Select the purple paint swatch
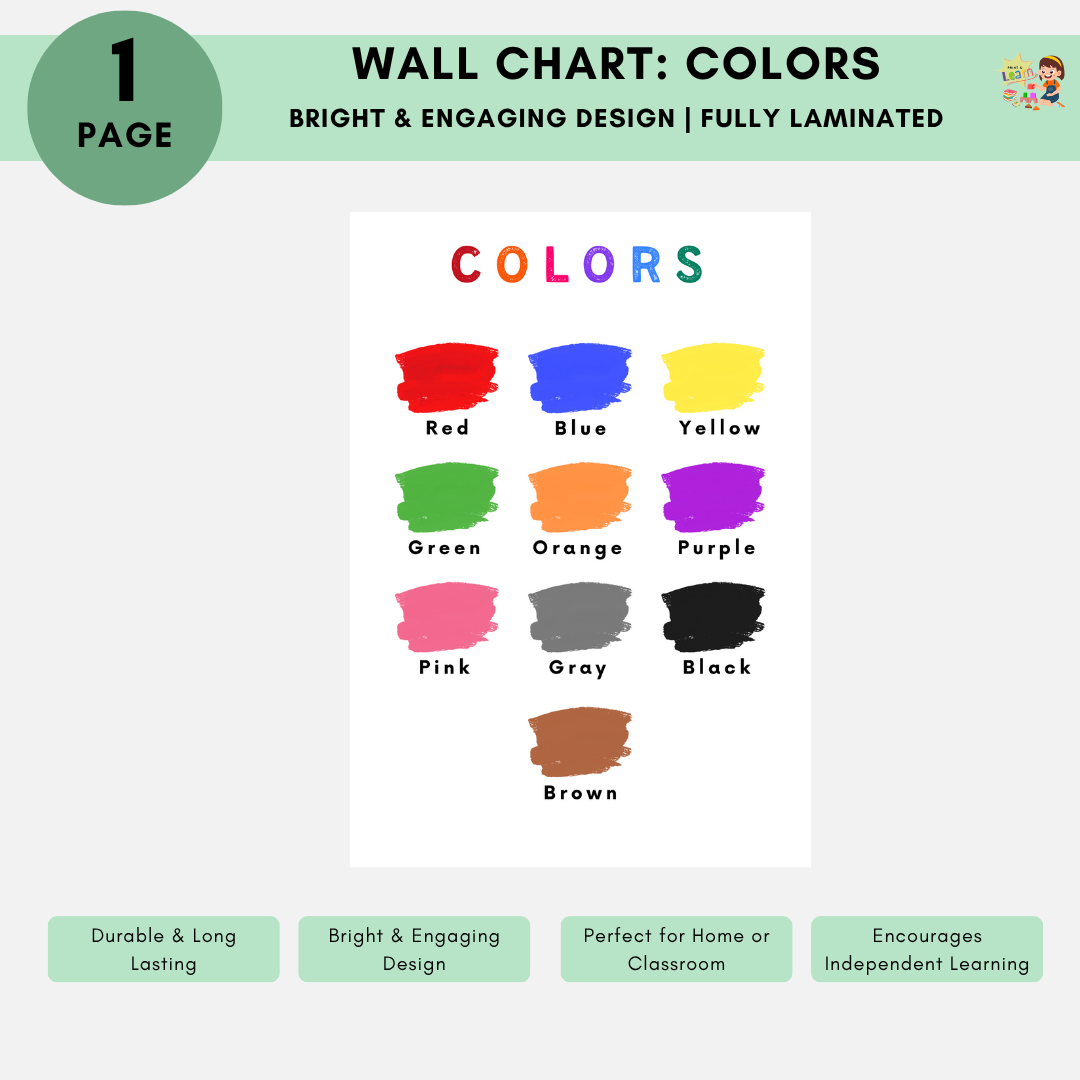 click(713, 497)
